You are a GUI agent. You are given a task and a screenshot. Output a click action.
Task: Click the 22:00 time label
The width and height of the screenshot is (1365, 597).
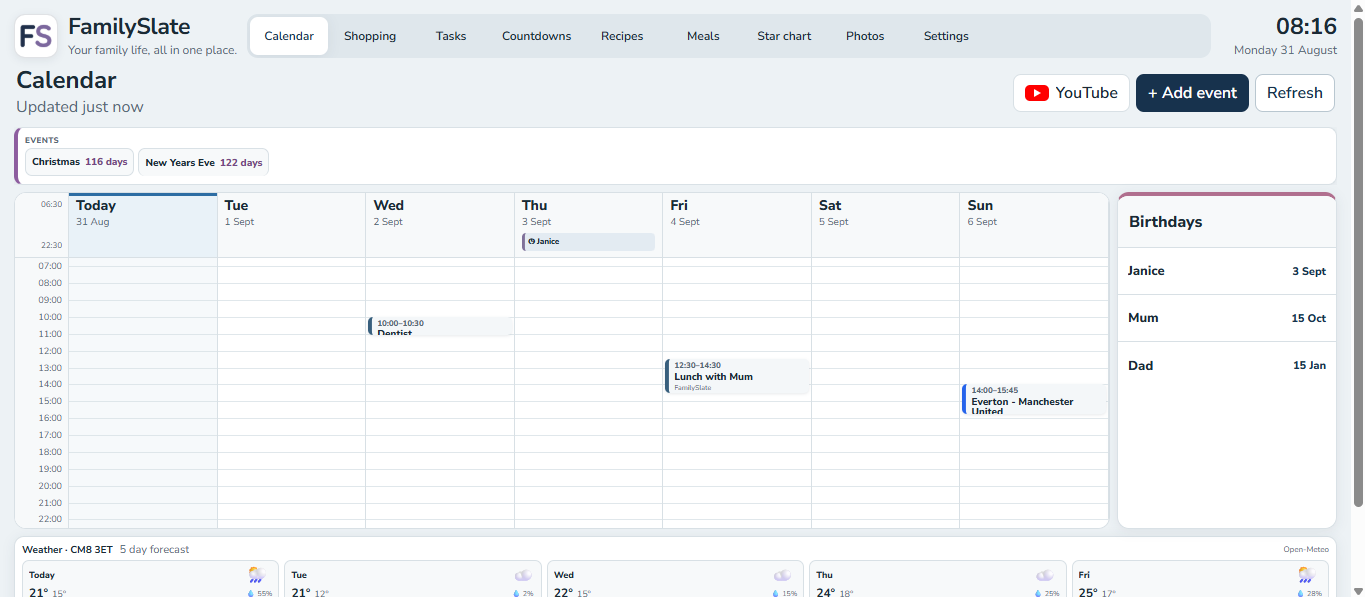[50, 519]
